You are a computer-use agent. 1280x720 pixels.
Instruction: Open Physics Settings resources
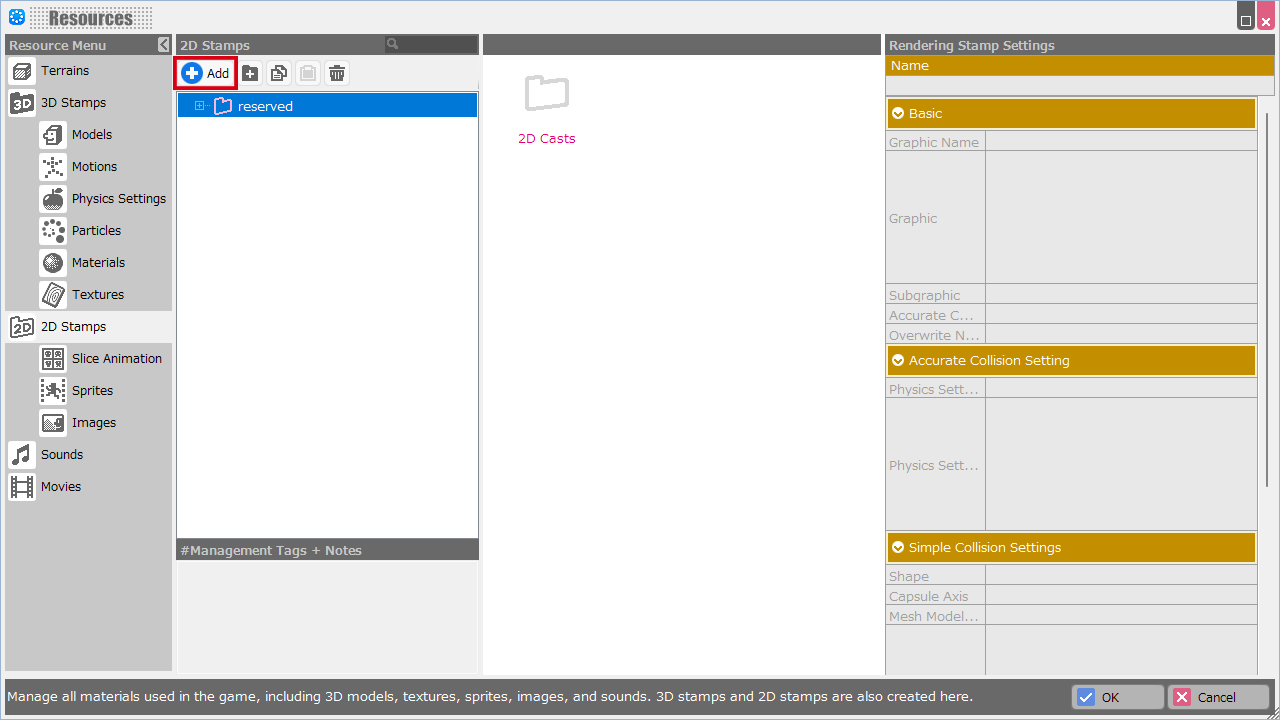(x=118, y=199)
